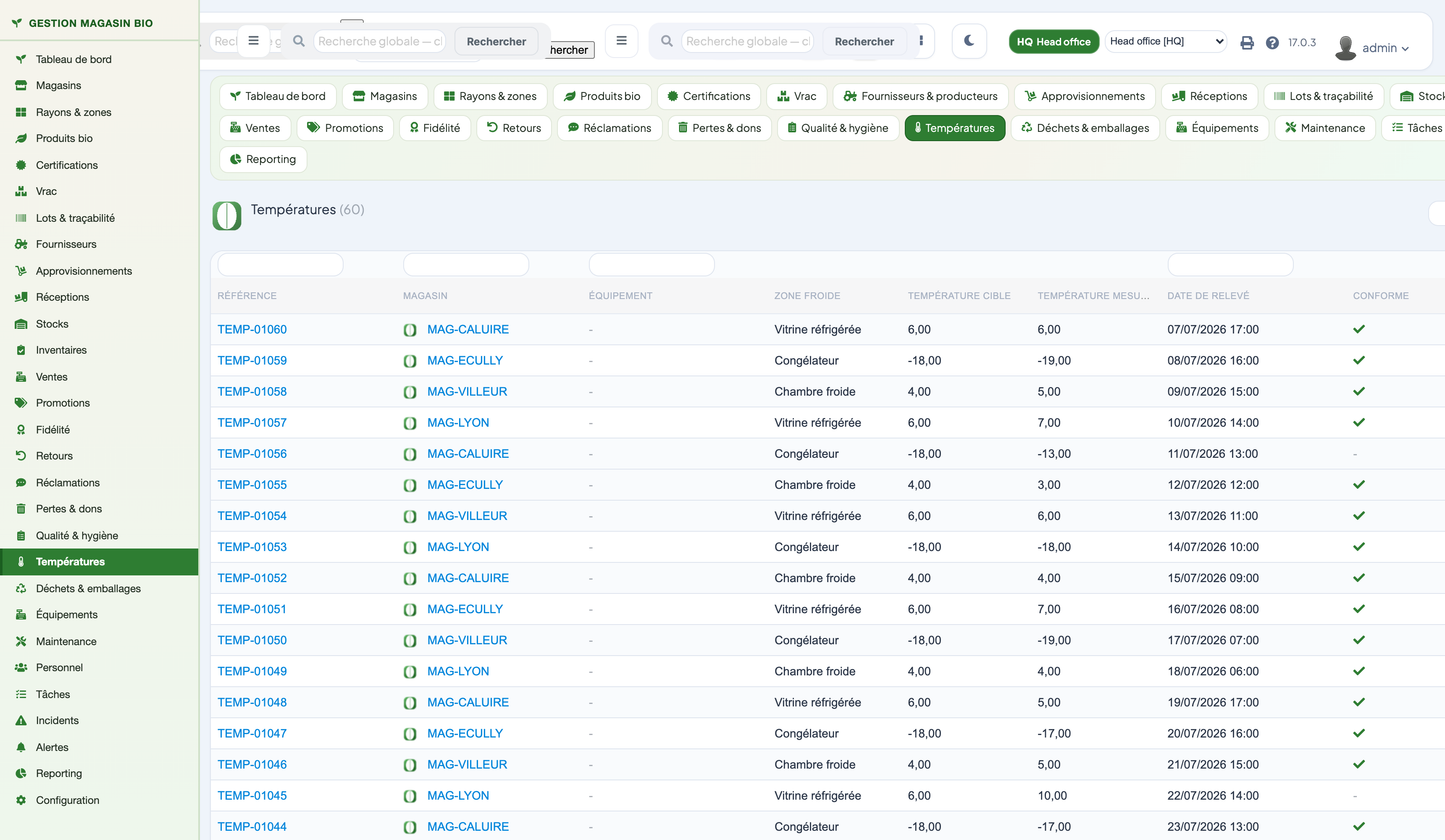The height and width of the screenshot is (840, 1445).
Task: Click the Ventes cash register icon in sidebar
Action: point(20,377)
